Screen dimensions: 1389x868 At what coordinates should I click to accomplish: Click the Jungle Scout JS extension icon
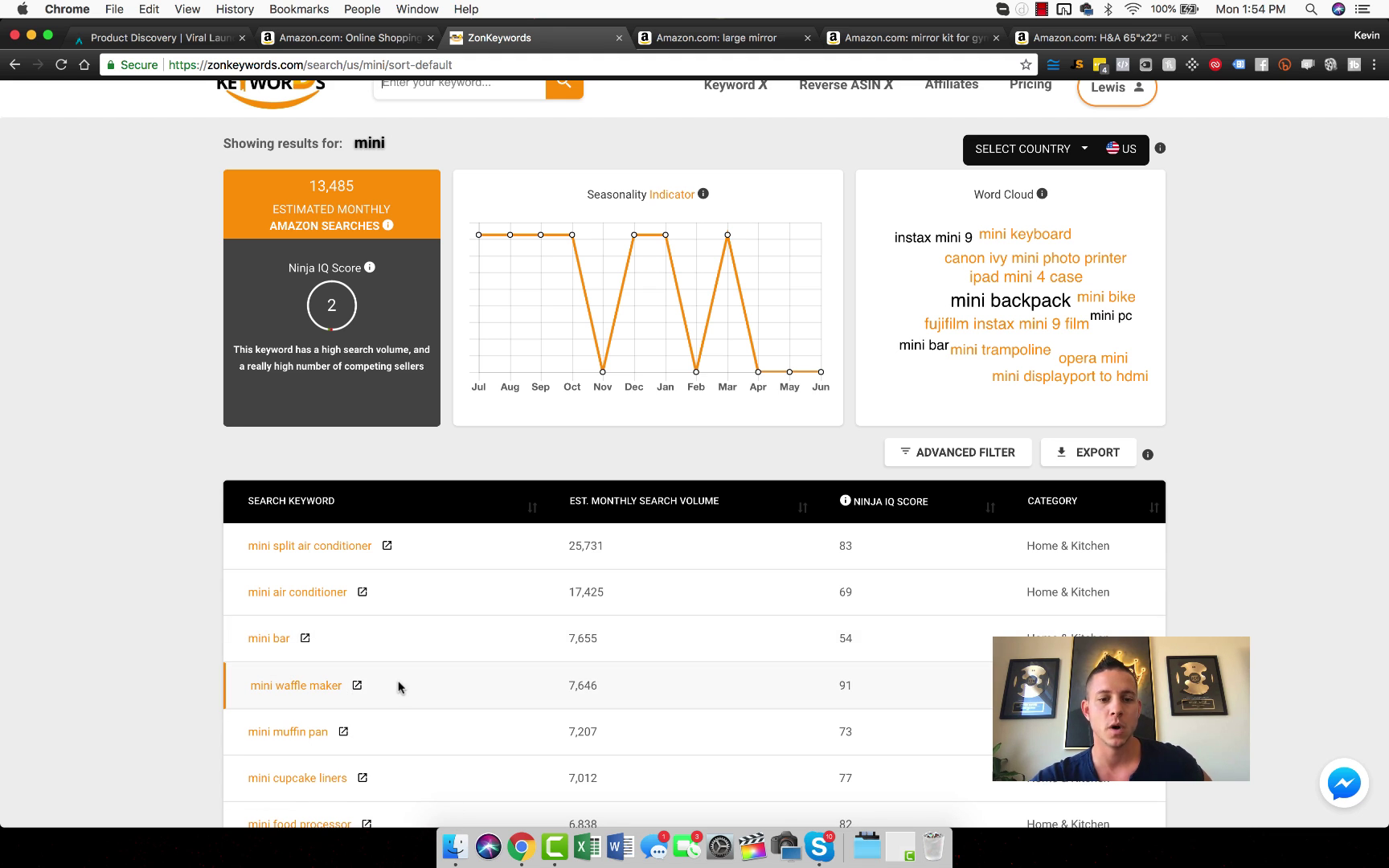coord(1077,64)
